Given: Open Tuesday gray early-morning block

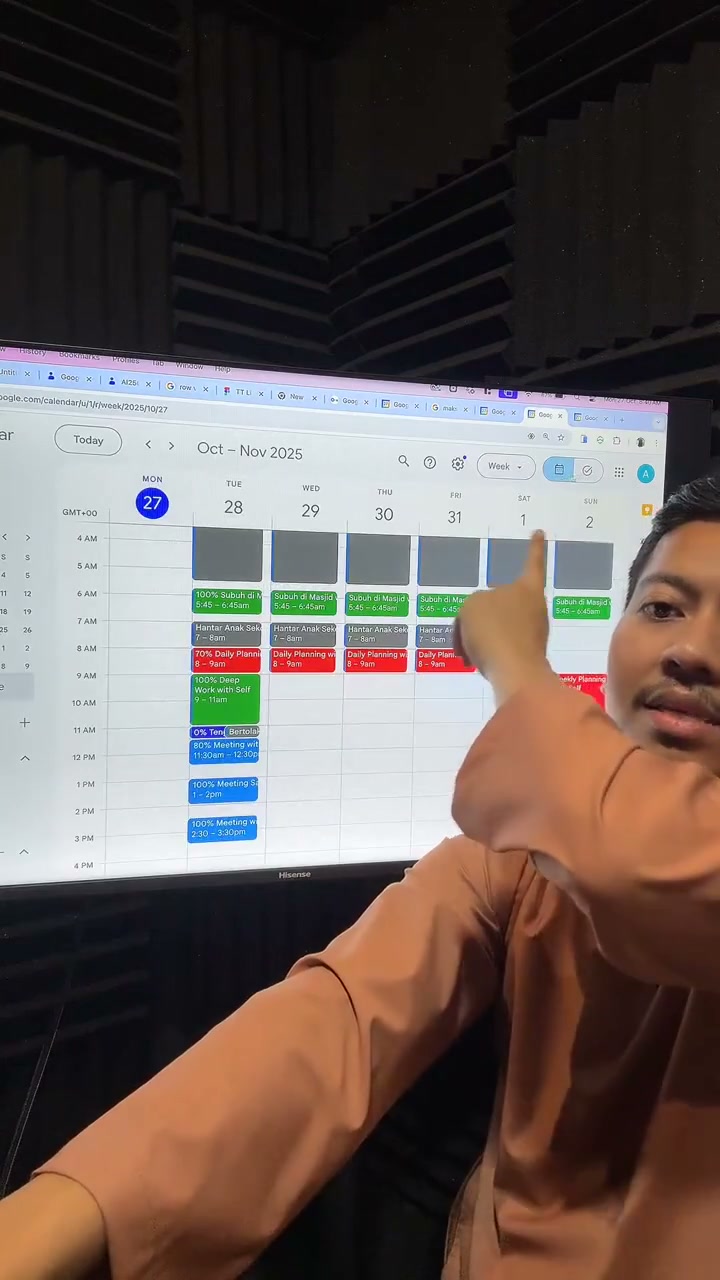Looking at the screenshot, I should (x=228, y=556).
